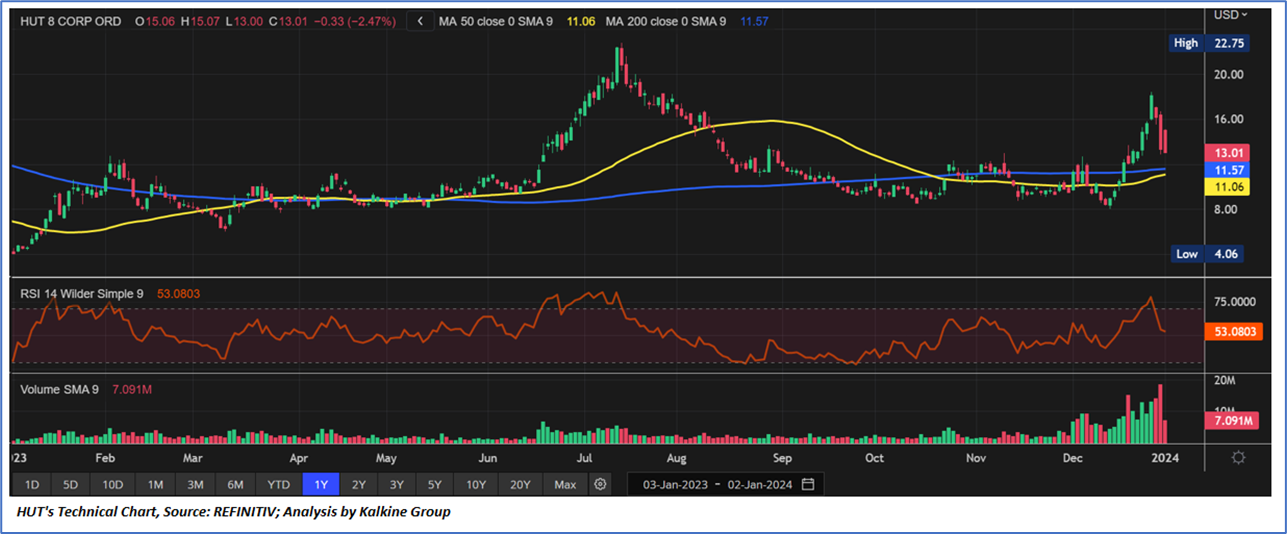This screenshot has height=534, width=1287.
Task: Select the RSI 14 Wilder indicator label
Action: pyautogui.click(x=82, y=293)
